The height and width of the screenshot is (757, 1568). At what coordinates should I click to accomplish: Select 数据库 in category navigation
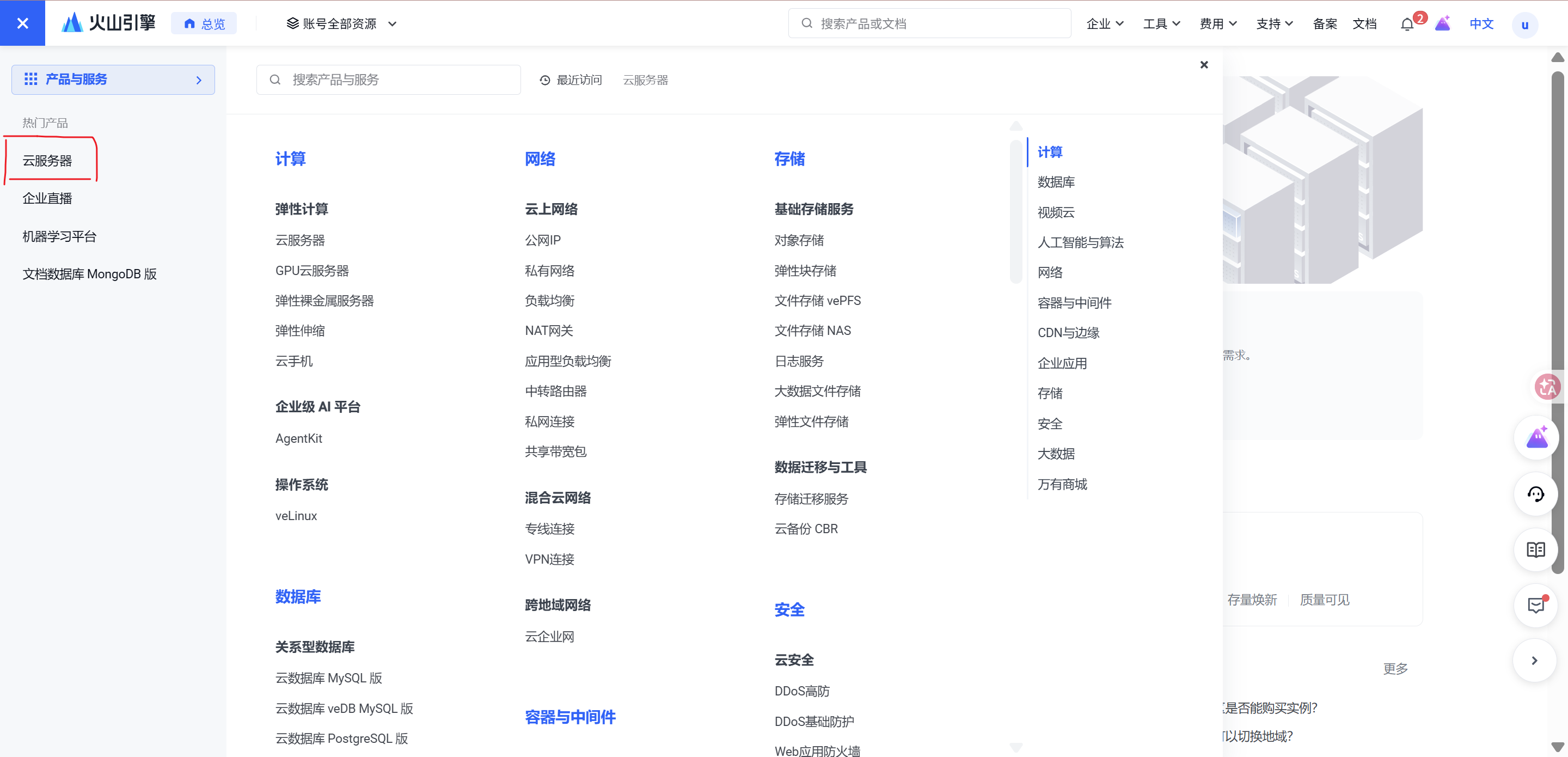(1056, 182)
